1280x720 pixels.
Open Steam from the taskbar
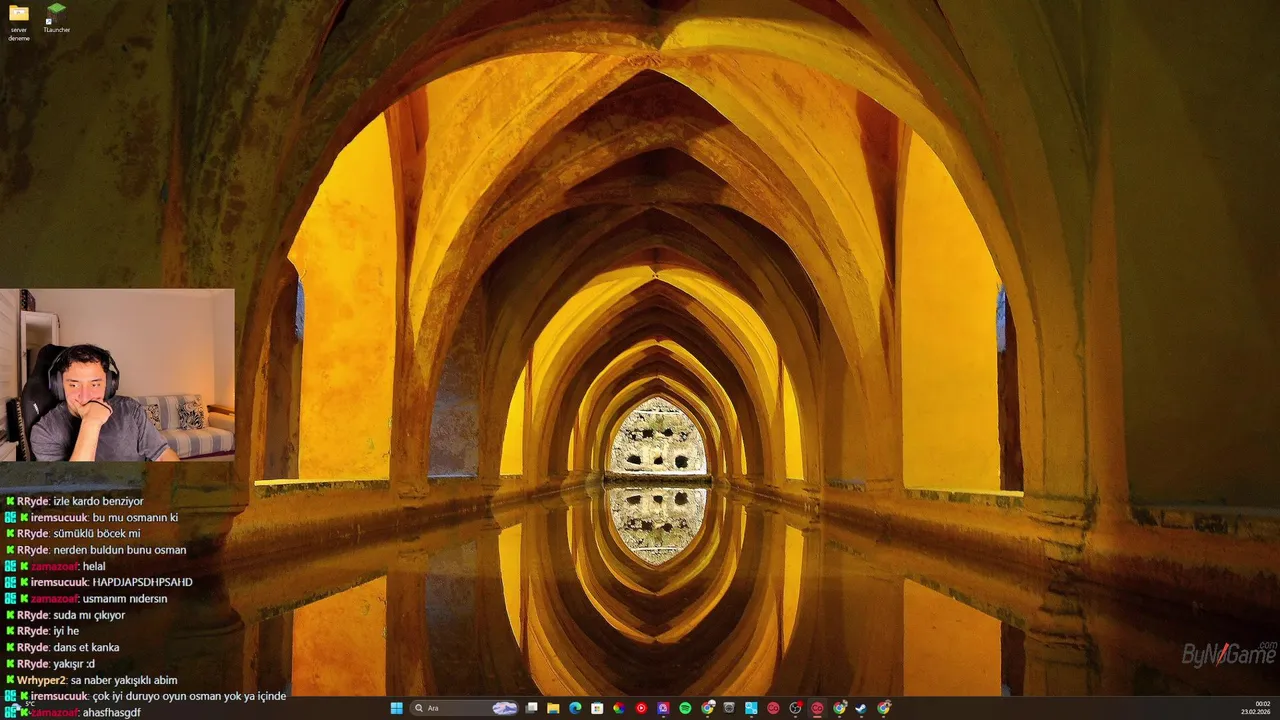point(861,708)
